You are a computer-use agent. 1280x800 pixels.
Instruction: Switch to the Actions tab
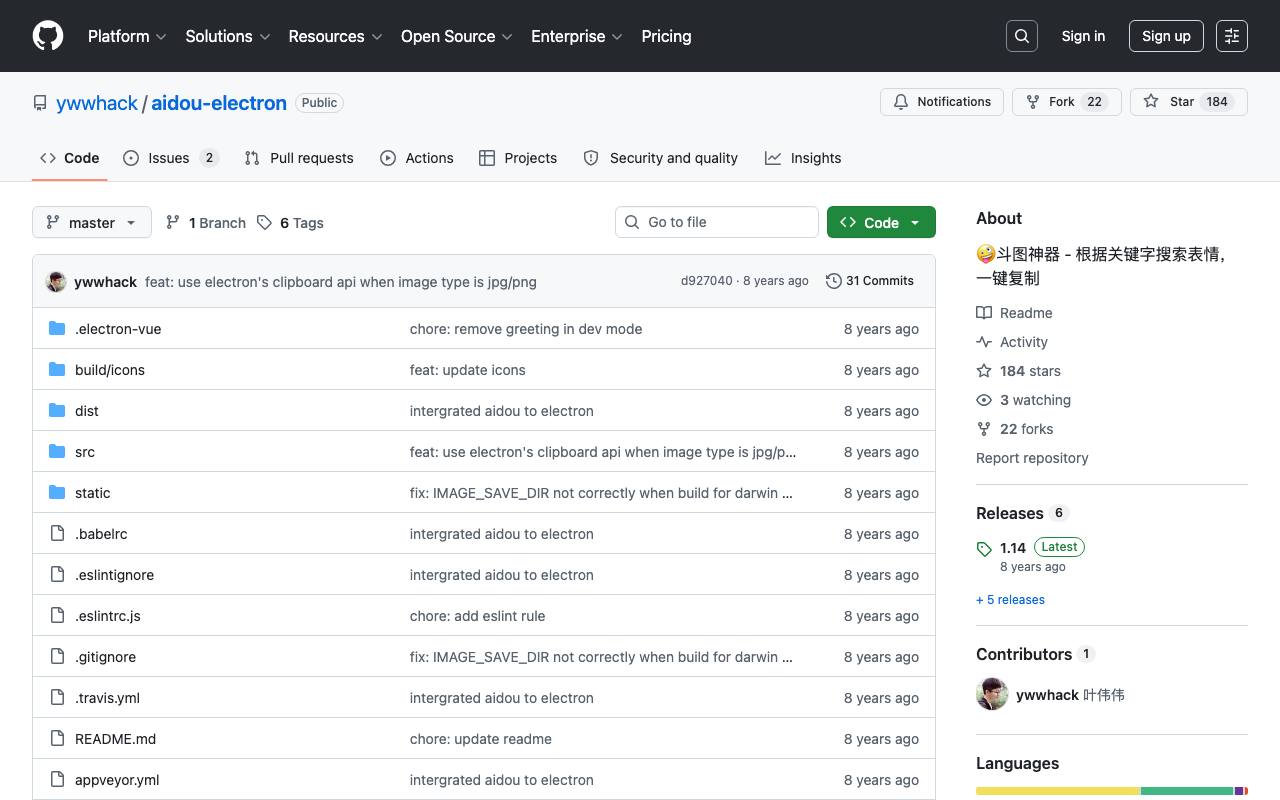[x=417, y=158]
